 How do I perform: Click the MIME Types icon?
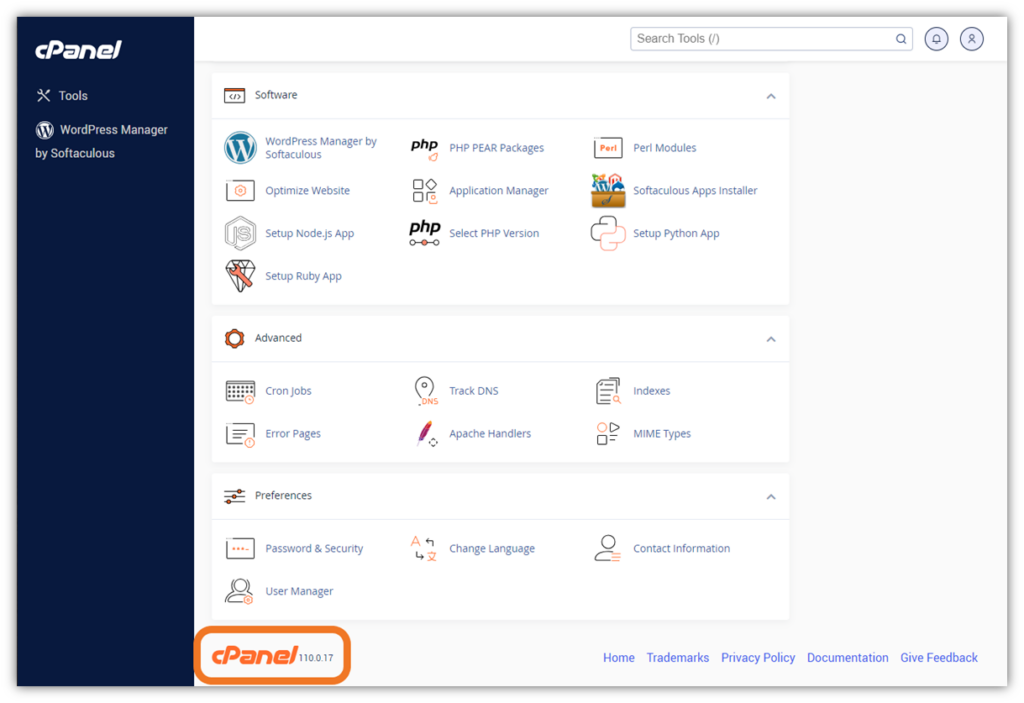tap(608, 433)
